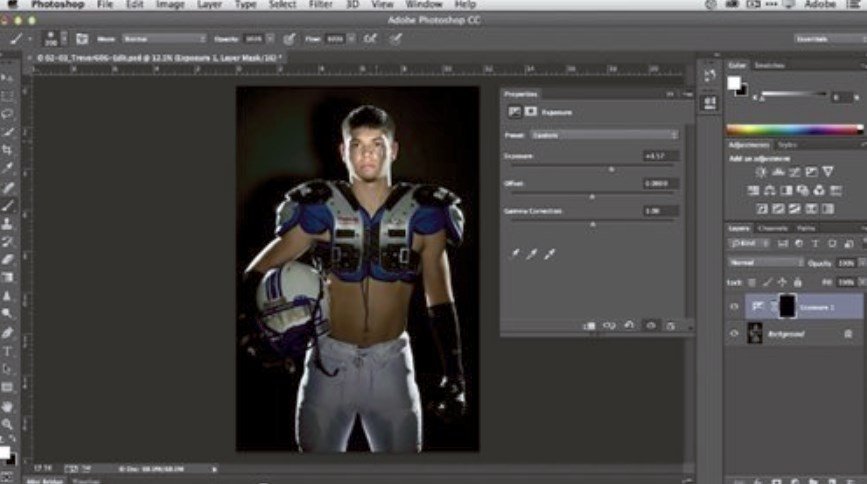Open the brush preset picker dropdown
This screenshot has height=484, width=867.
pyautogui.click(x=64, y=39)
